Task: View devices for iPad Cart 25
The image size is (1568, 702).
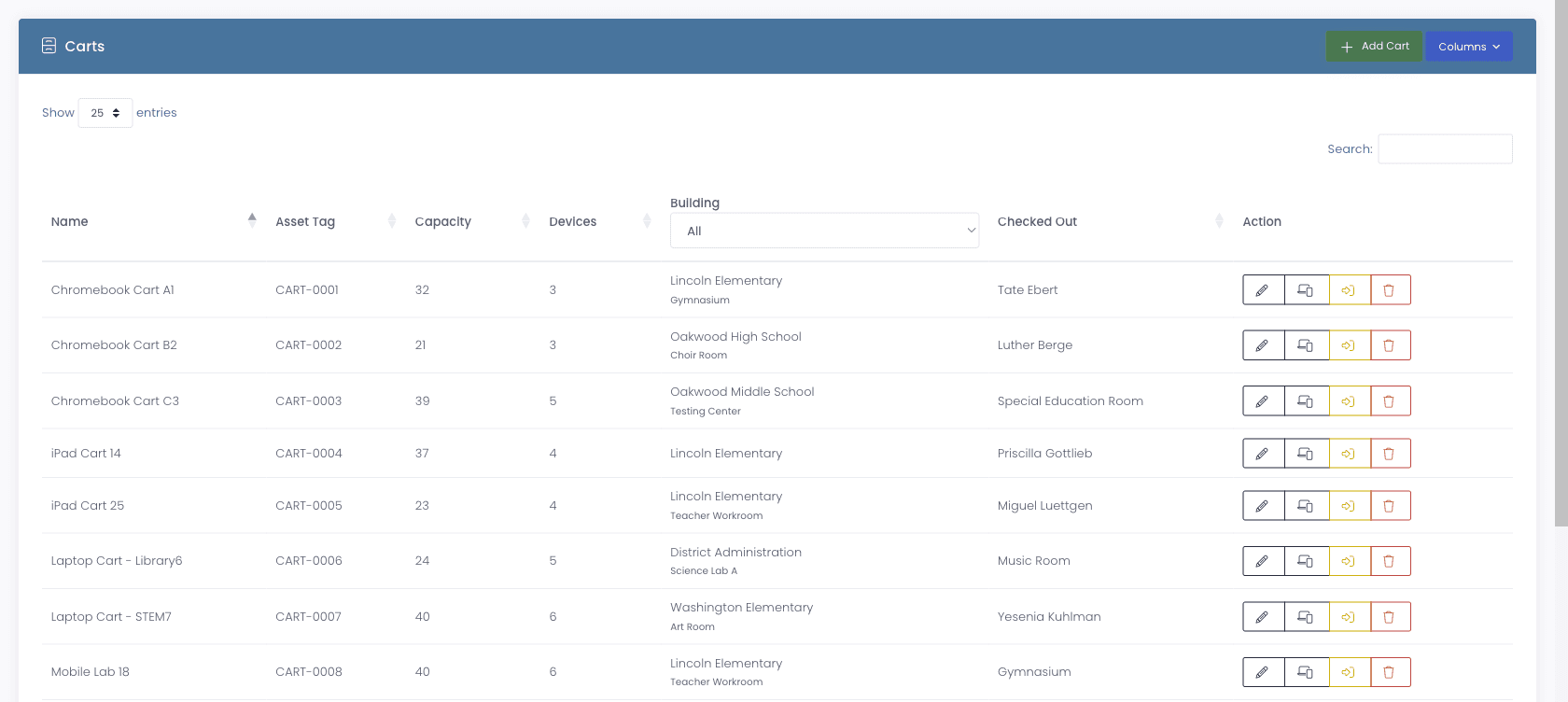Action: coord(1306,506)
